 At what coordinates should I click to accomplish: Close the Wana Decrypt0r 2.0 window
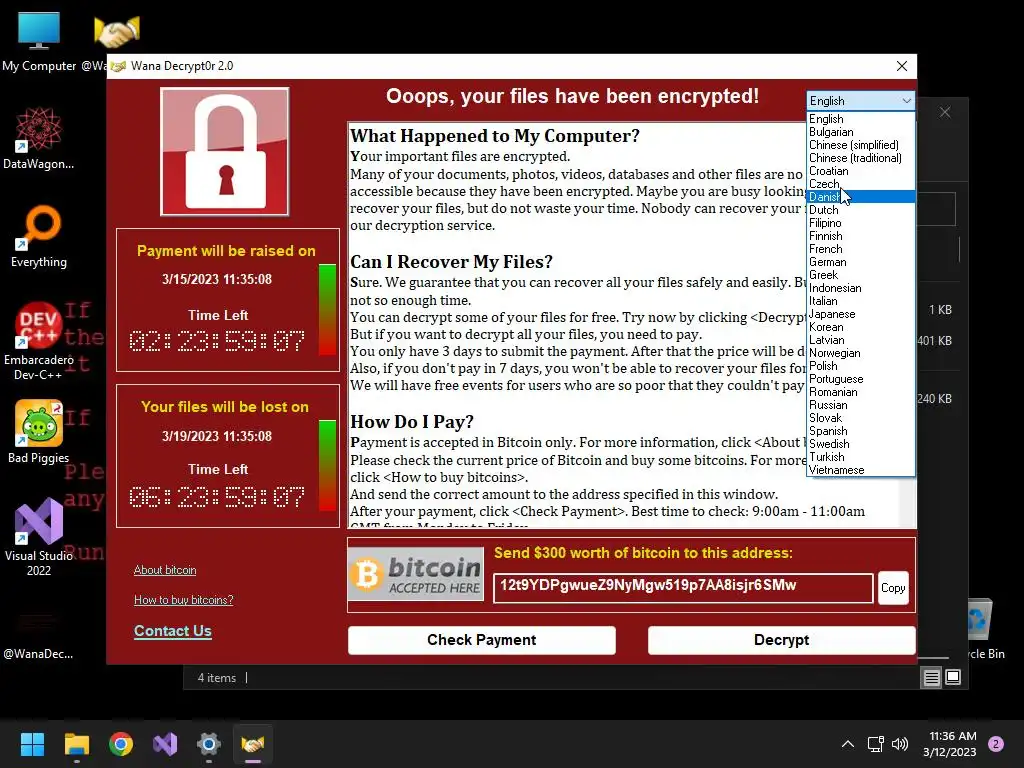(902, 66)
